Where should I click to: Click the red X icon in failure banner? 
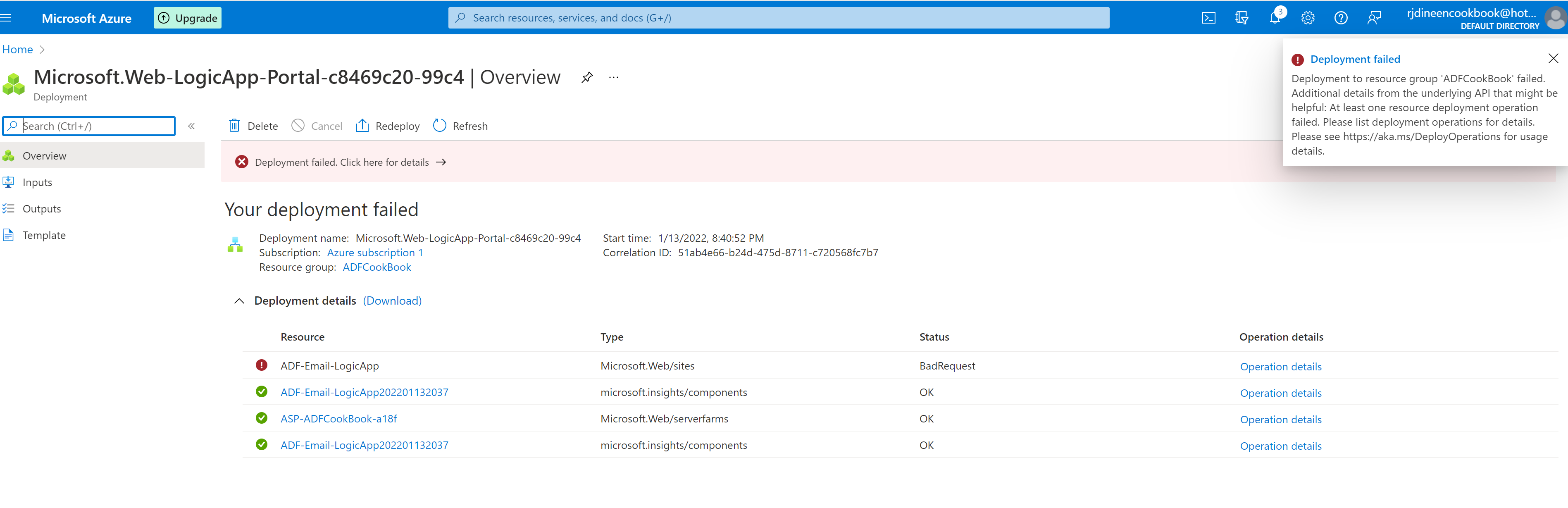[x=242, y=162]
